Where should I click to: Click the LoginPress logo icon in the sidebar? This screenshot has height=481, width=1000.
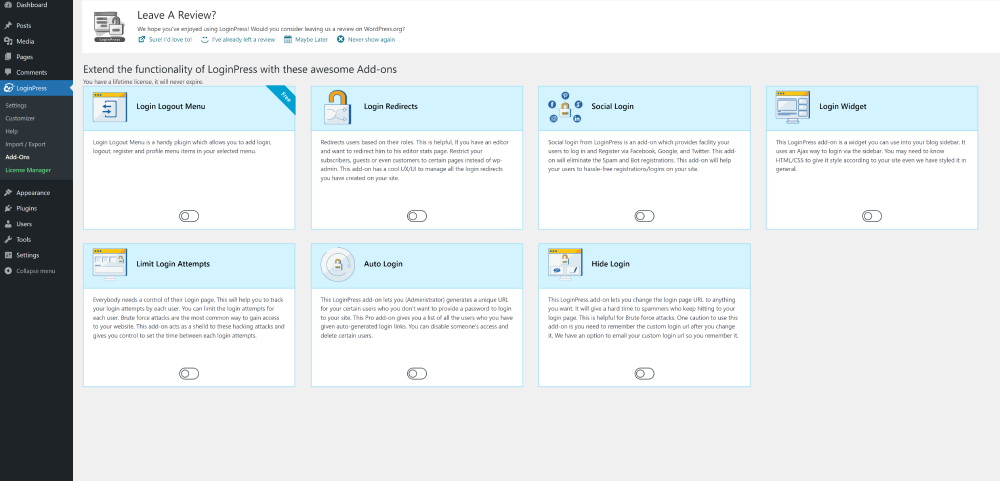pos(8,88)
